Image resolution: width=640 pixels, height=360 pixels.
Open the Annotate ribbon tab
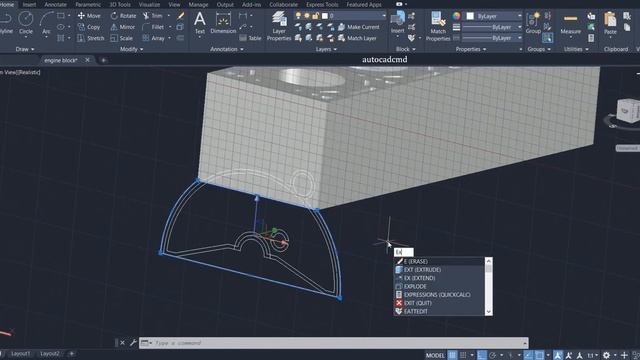pos(55,4)
